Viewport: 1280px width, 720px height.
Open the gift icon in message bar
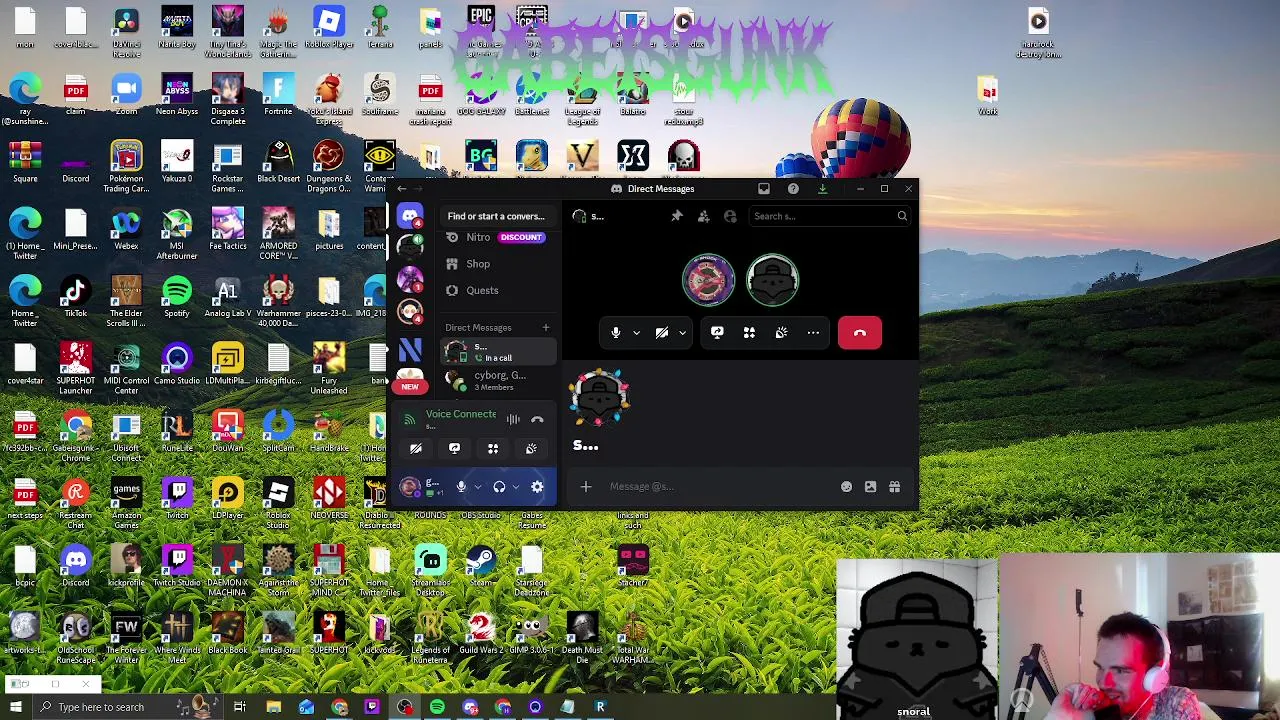pos(894,487)
